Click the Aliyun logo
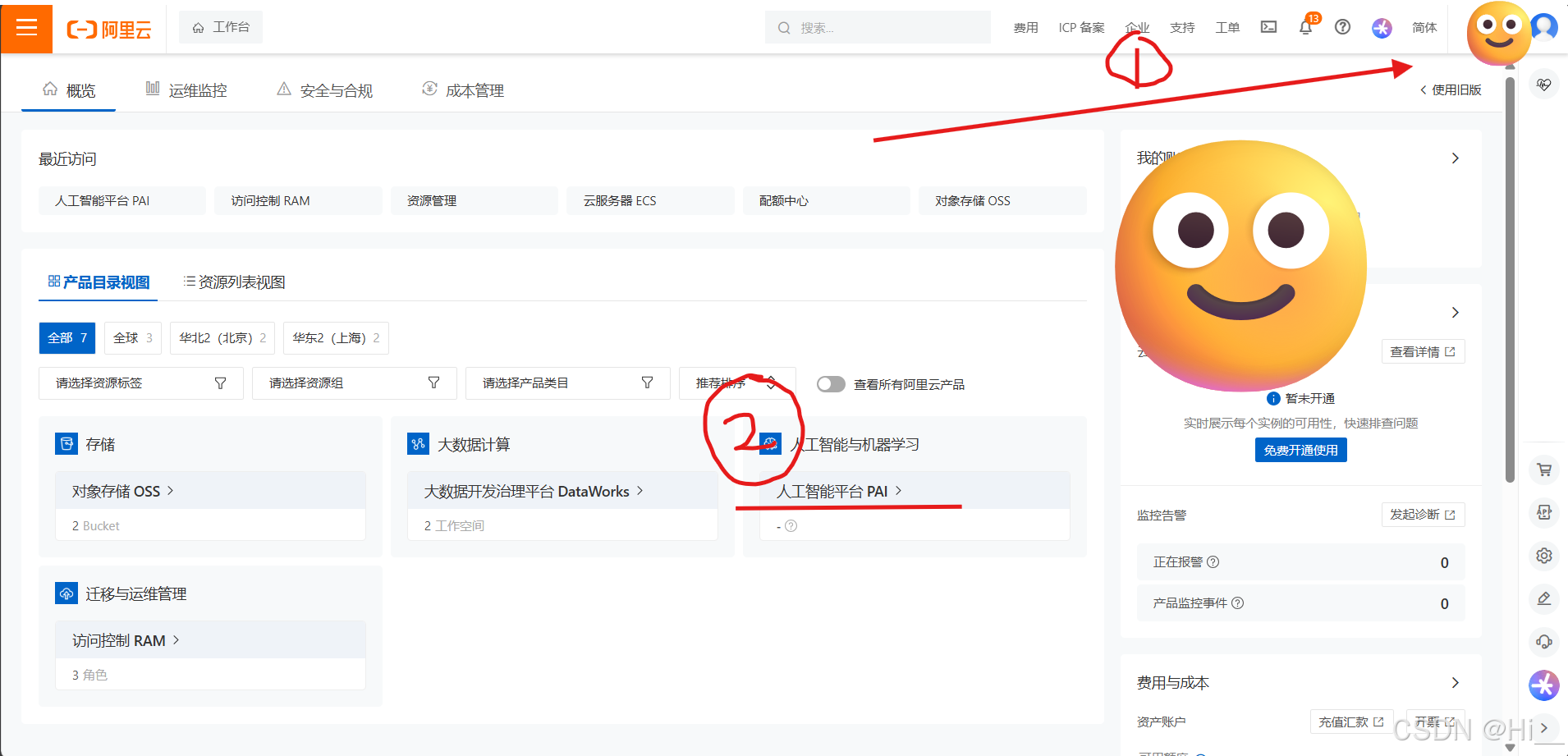 coord(109,30)
